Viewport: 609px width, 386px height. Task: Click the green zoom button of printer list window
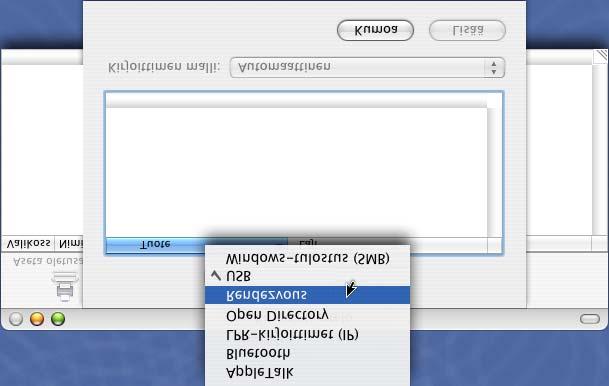pos(58,319)
